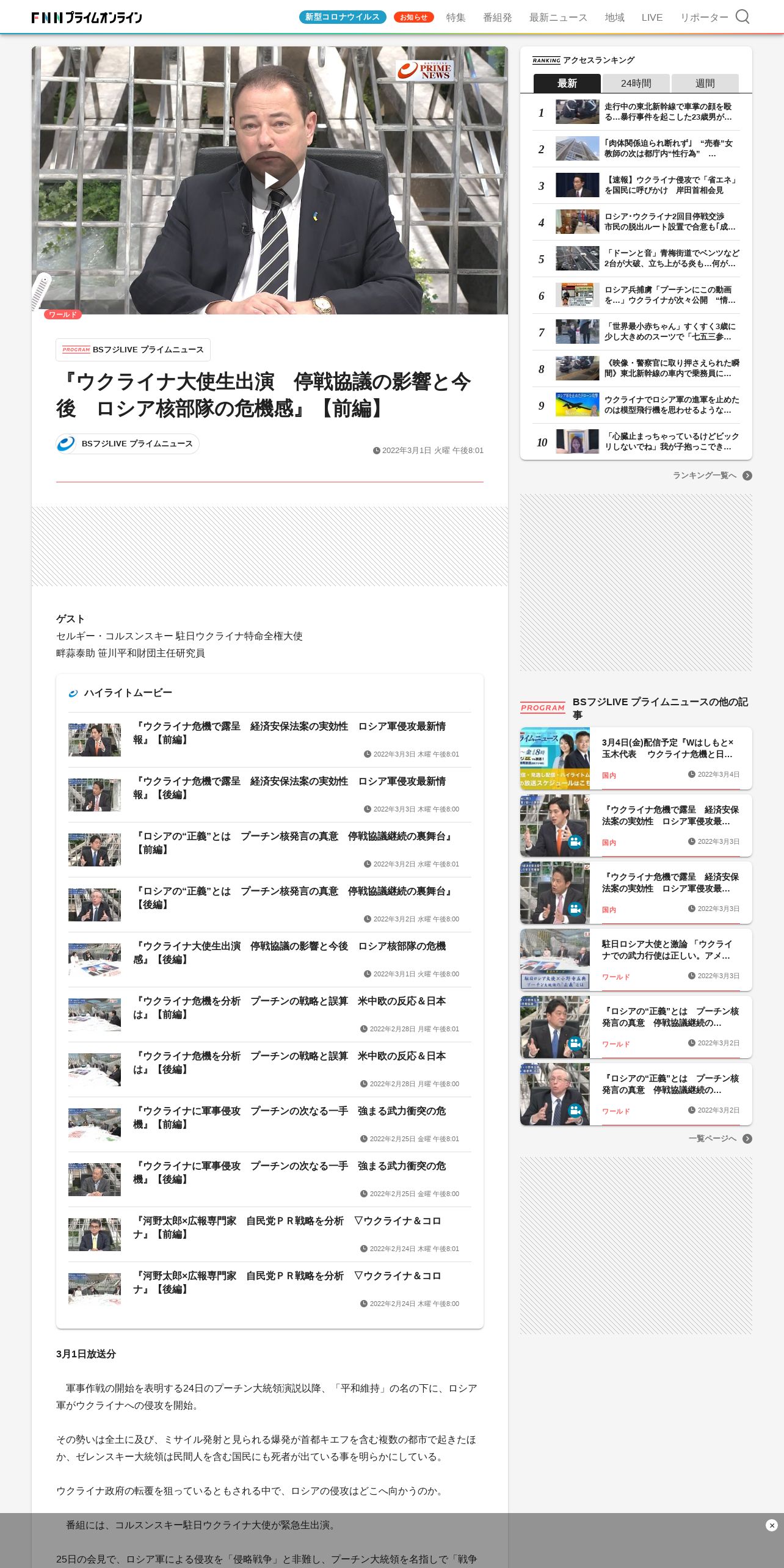Click the RANKING アクセスランキング heading label
This screenshot has width=784, height=1568.
(x=583, y=60)
